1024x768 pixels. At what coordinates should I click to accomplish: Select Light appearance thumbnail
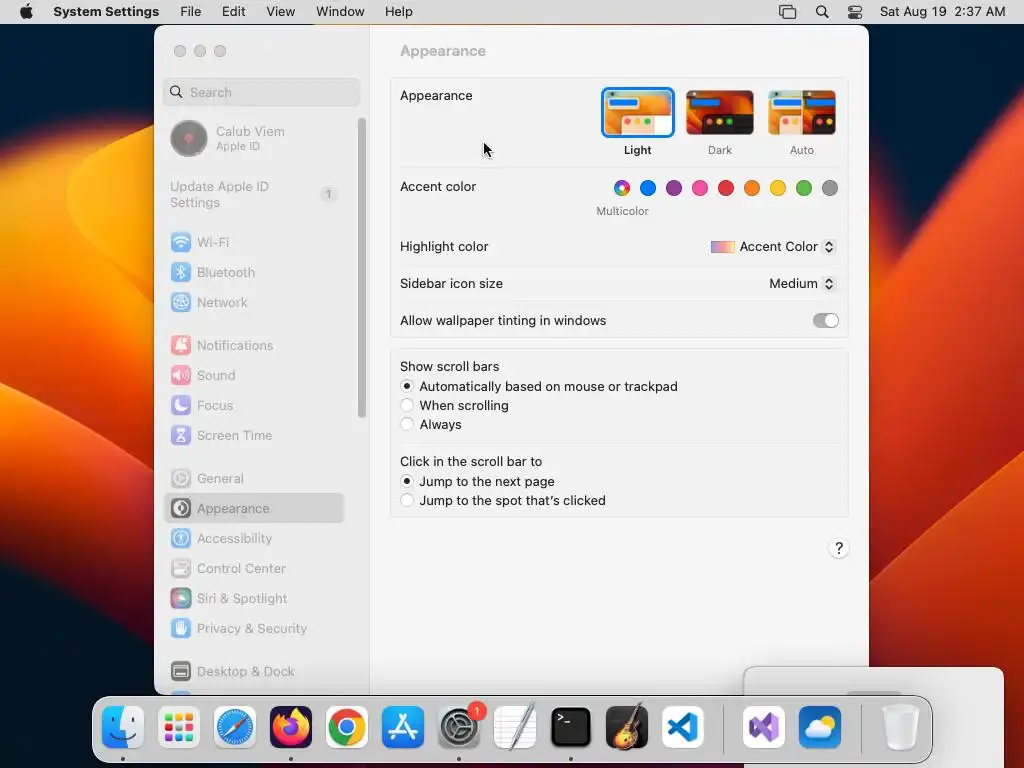[637, 112]
